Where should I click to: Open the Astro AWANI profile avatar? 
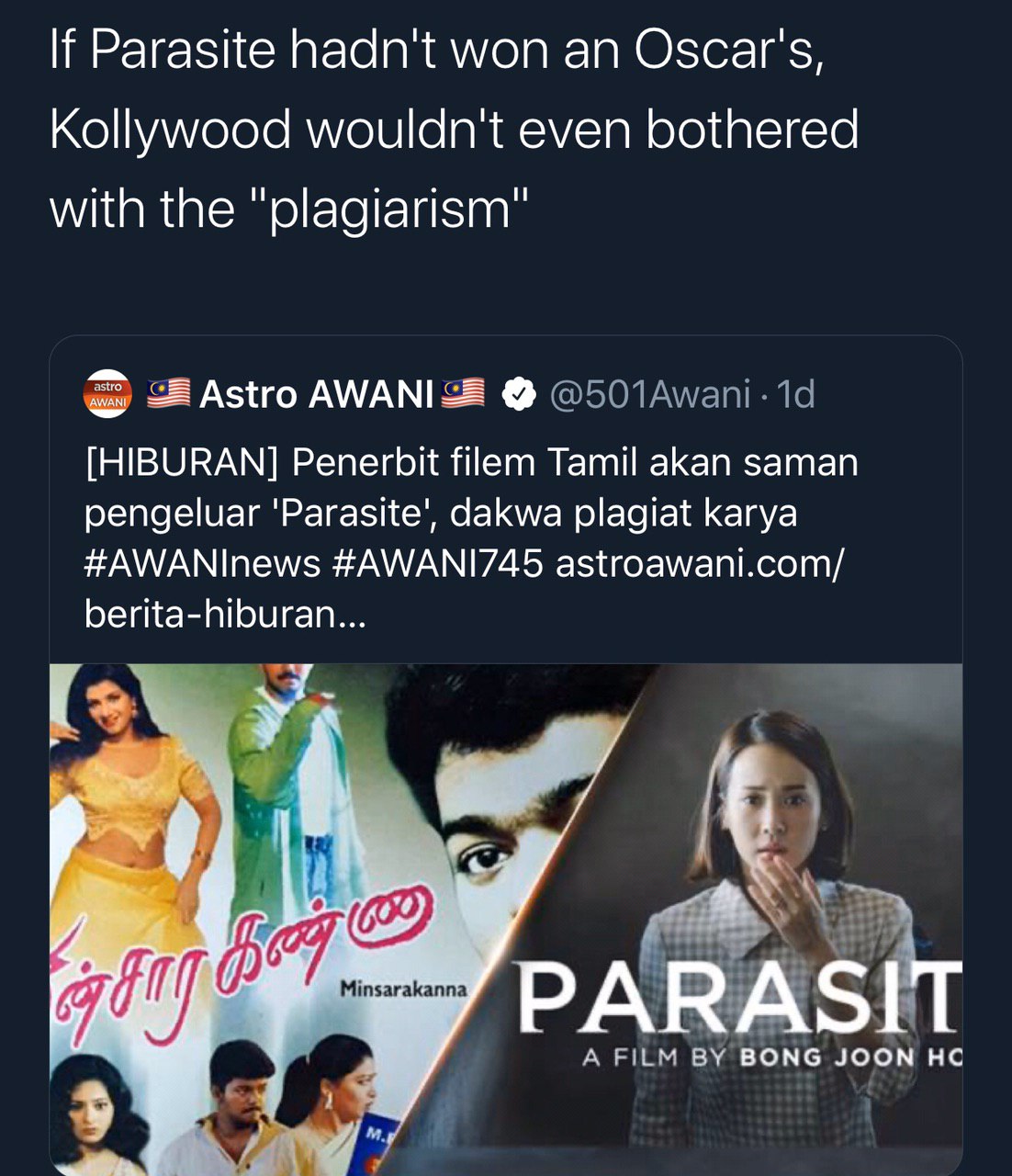tap(108, 394)
